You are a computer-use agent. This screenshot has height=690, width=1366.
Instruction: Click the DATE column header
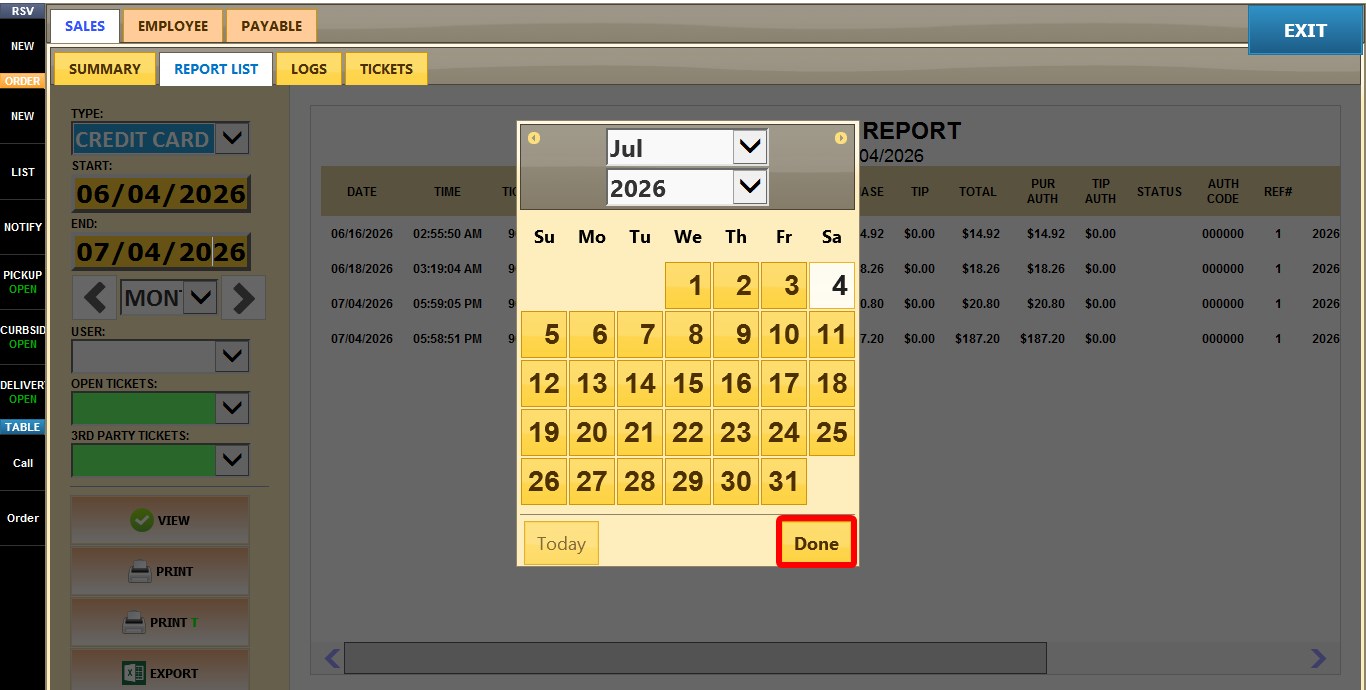click(362, 192)
